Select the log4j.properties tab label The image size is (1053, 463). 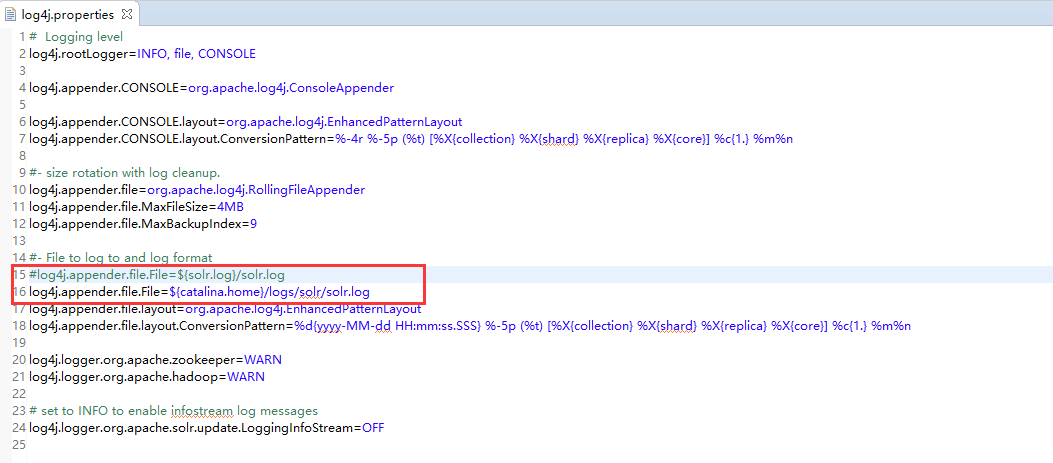click(69, 15)
